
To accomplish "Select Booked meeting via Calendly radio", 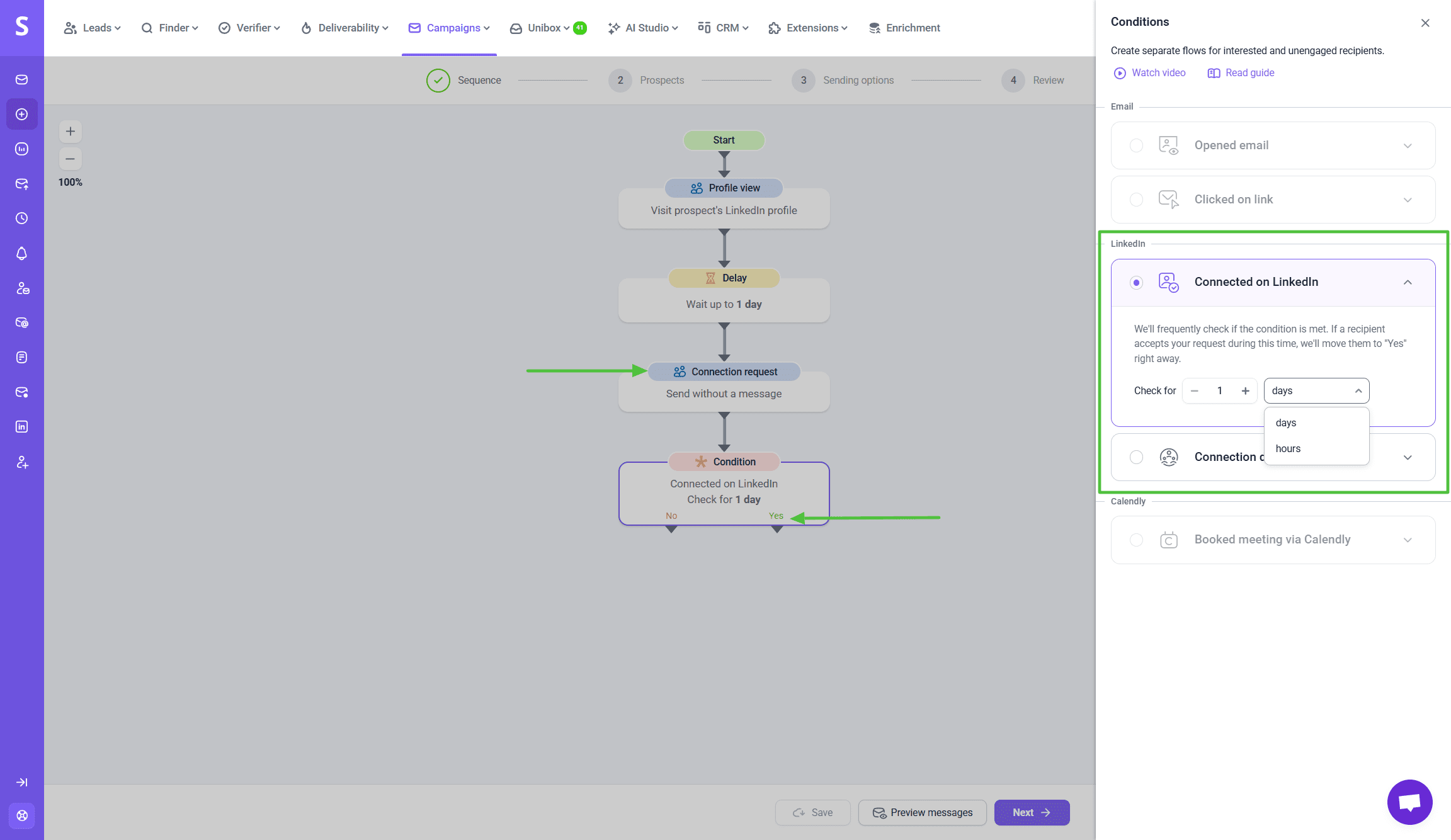I will (1136, 540).
